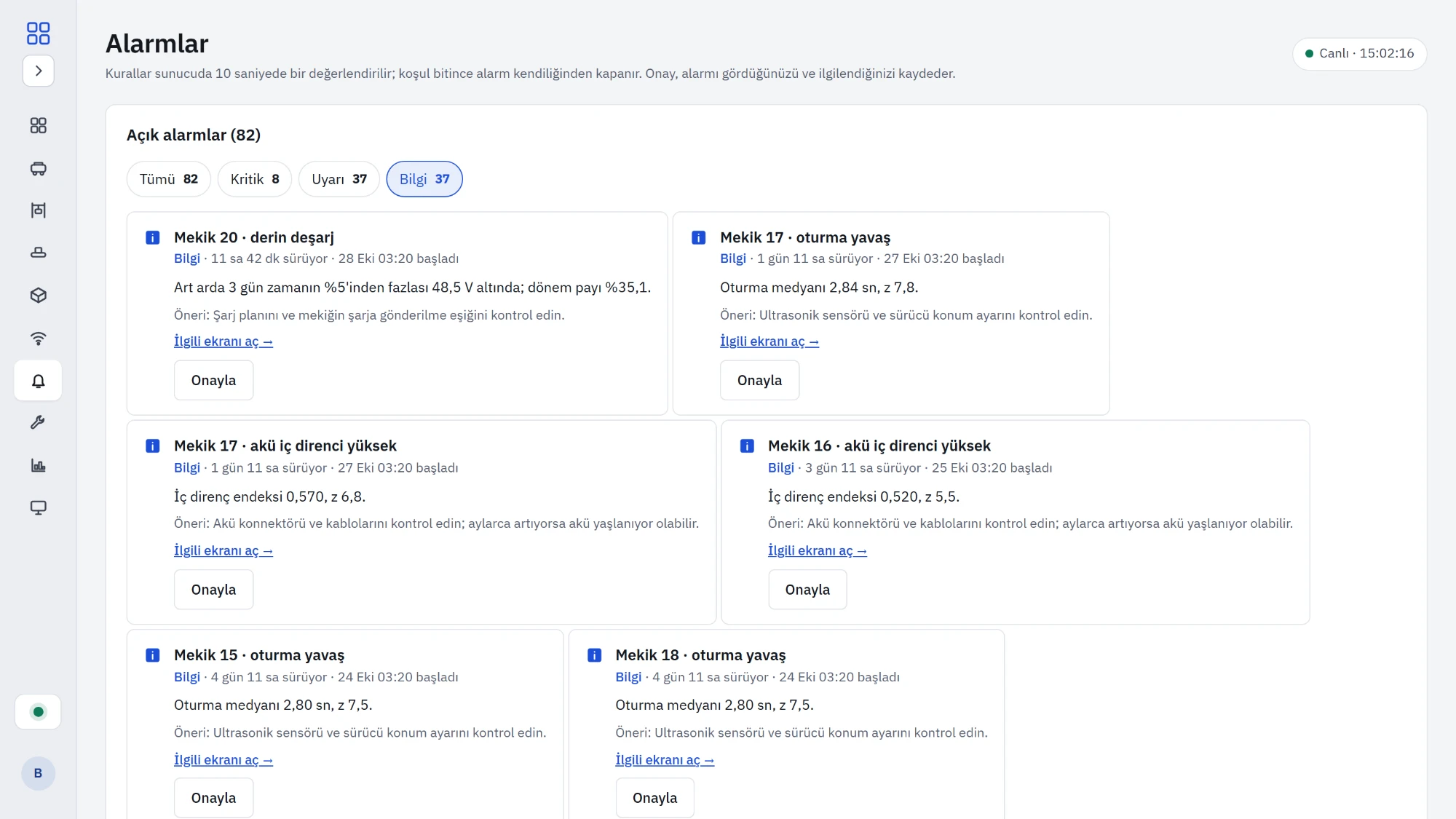Screen dimensions: 1456x819
Task: Click the app logo grid icon
Action: pos(38,33)
